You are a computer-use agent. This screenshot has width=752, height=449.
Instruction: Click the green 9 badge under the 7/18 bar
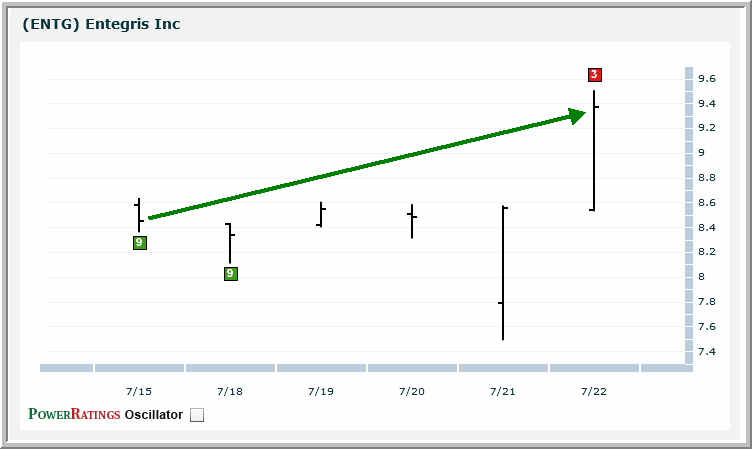coord(230,274)
